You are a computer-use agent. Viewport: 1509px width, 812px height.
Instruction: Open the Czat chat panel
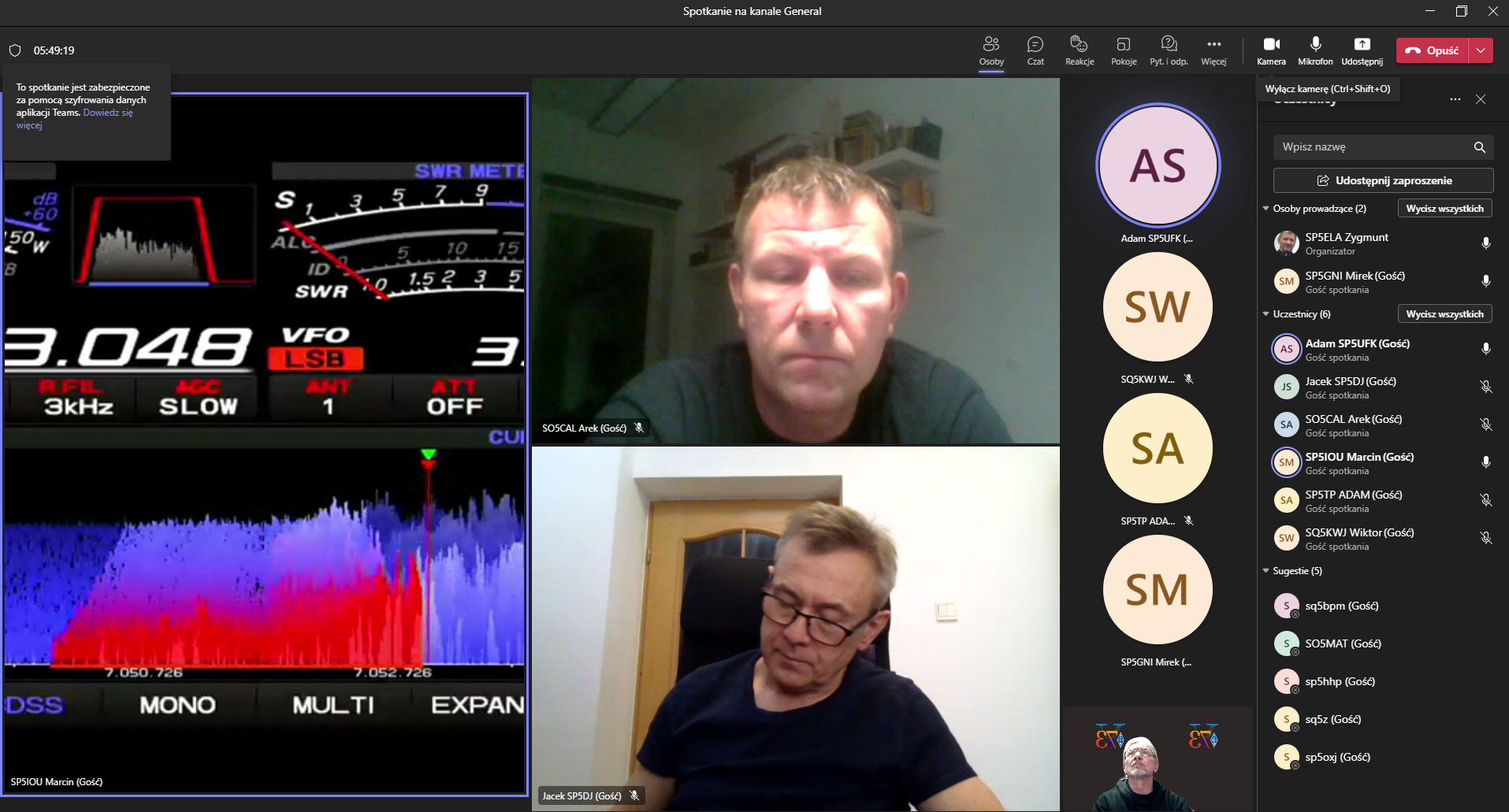tap(1035, 50)
